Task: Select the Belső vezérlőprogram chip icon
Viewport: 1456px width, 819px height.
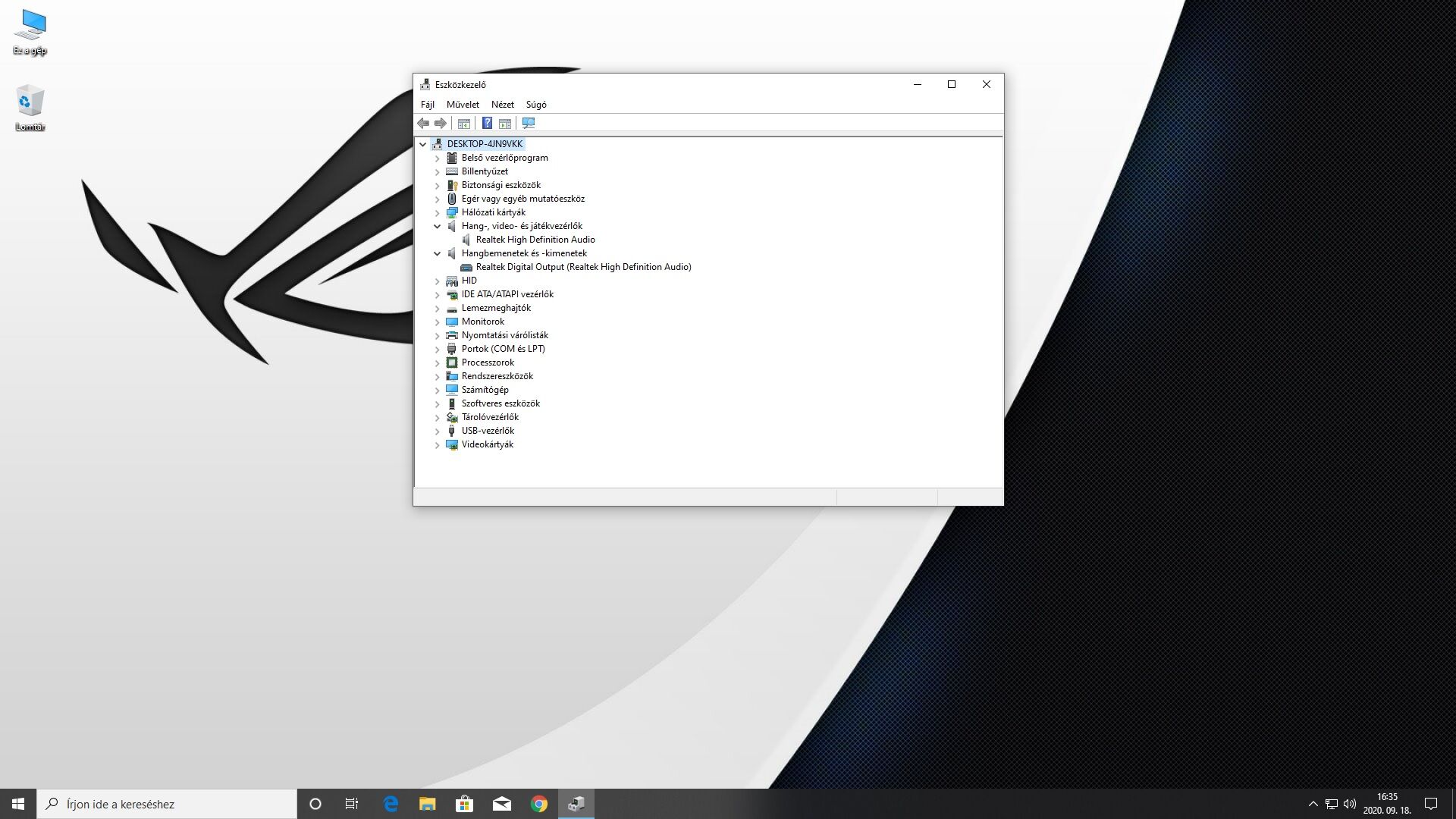Action: tap(452, 158)
